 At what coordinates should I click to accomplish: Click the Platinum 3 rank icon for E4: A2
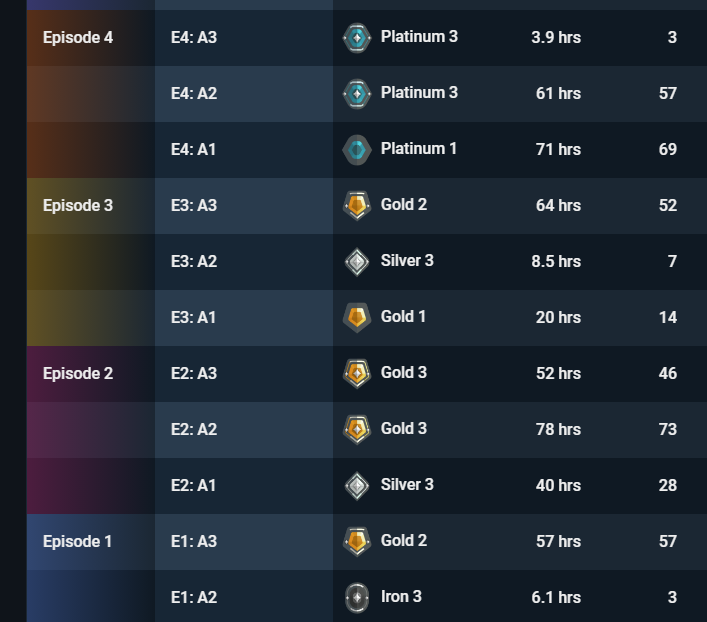tap(357, 94)
